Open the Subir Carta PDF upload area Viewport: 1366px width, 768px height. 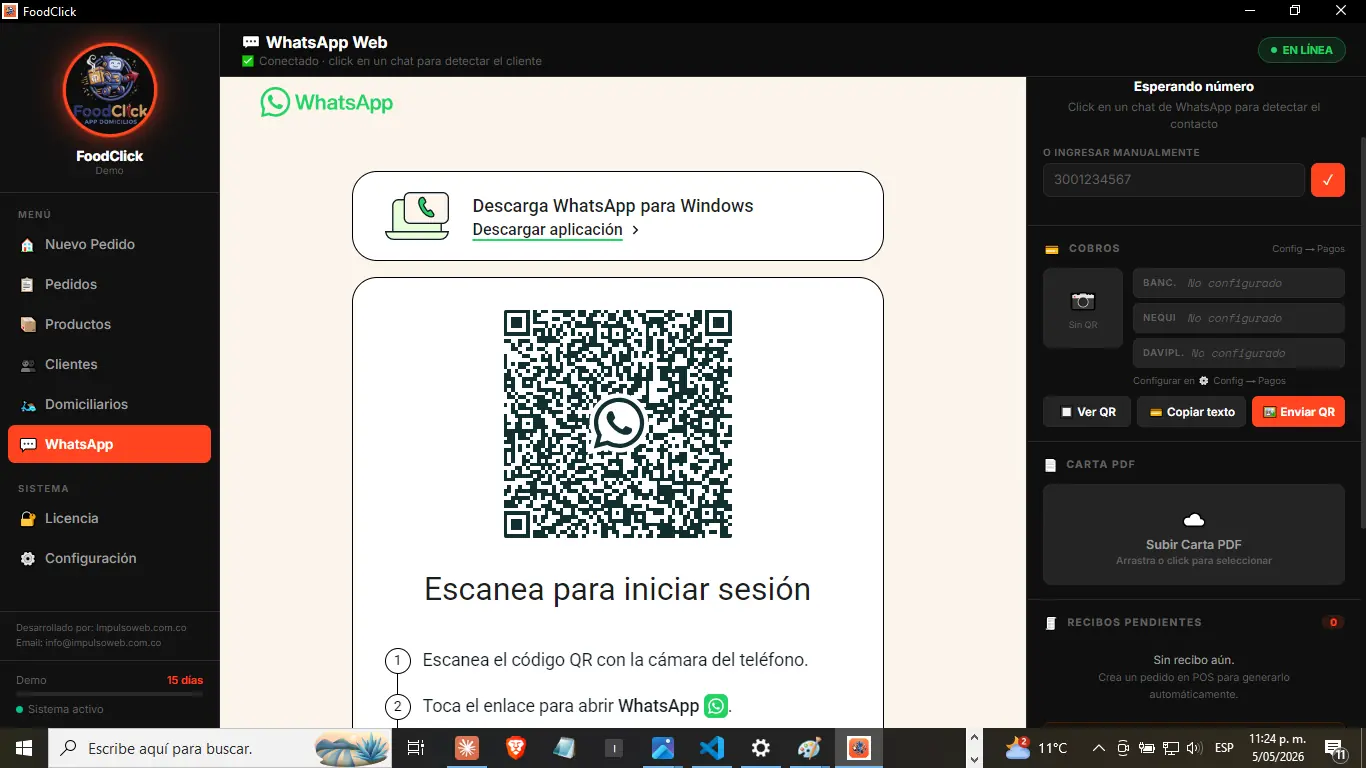tap(1194, 535)
